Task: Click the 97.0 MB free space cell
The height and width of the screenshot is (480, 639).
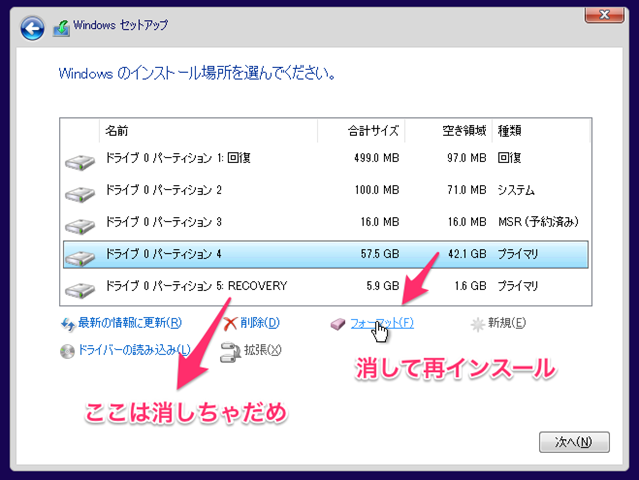Action: coord(467,158)
